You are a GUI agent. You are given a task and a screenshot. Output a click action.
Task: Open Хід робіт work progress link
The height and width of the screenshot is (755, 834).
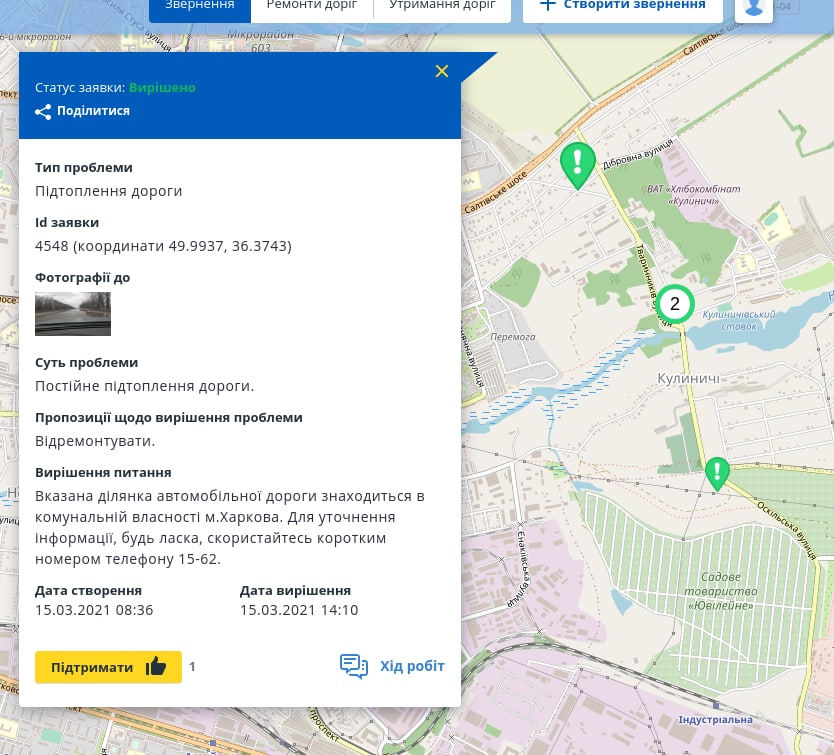pyautogui.click(x=412, y=666)
